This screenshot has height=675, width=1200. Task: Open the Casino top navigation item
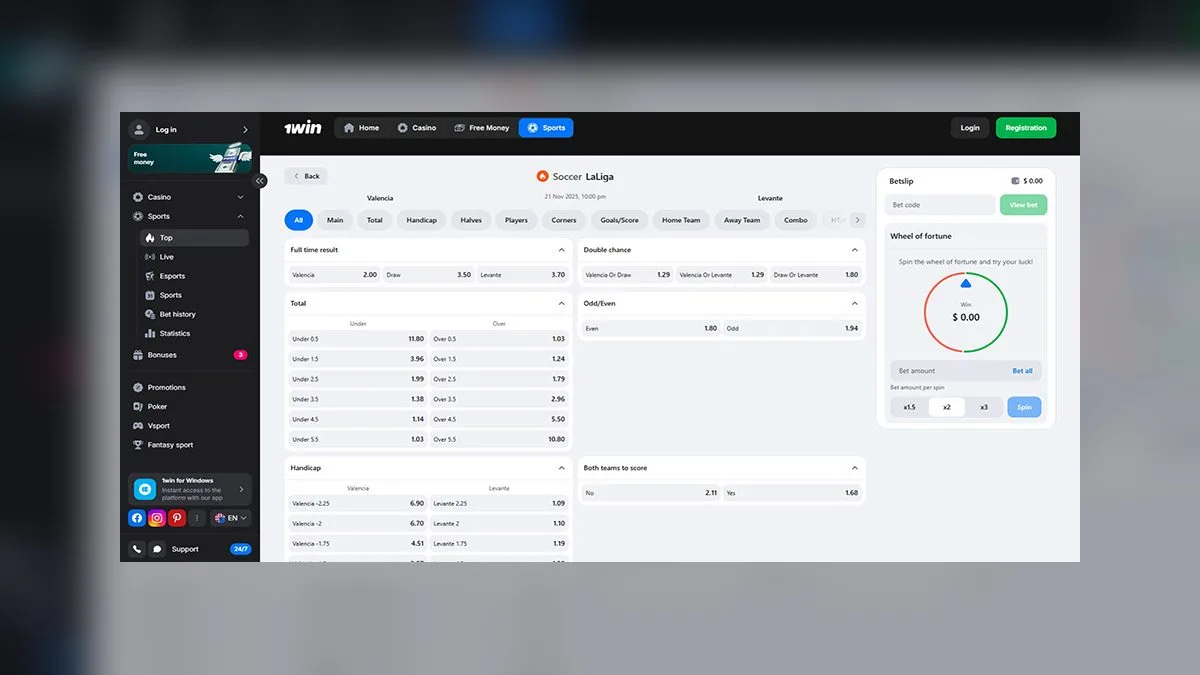tap(416, 128)
